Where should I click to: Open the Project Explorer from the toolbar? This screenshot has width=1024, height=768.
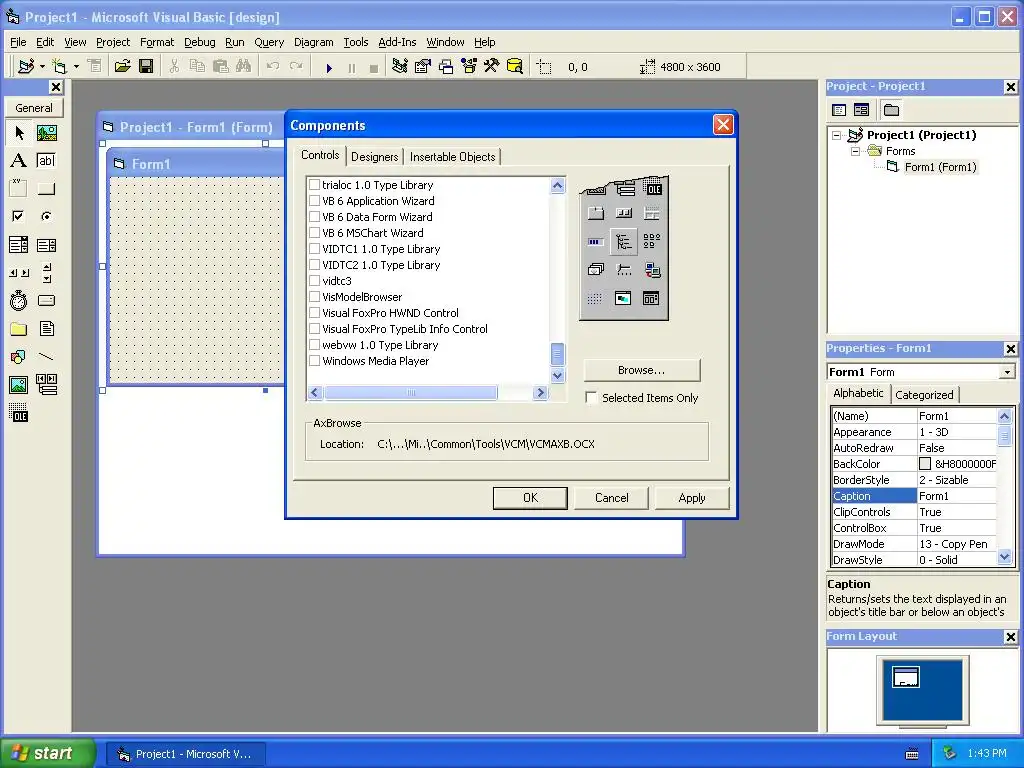point(400,67)
